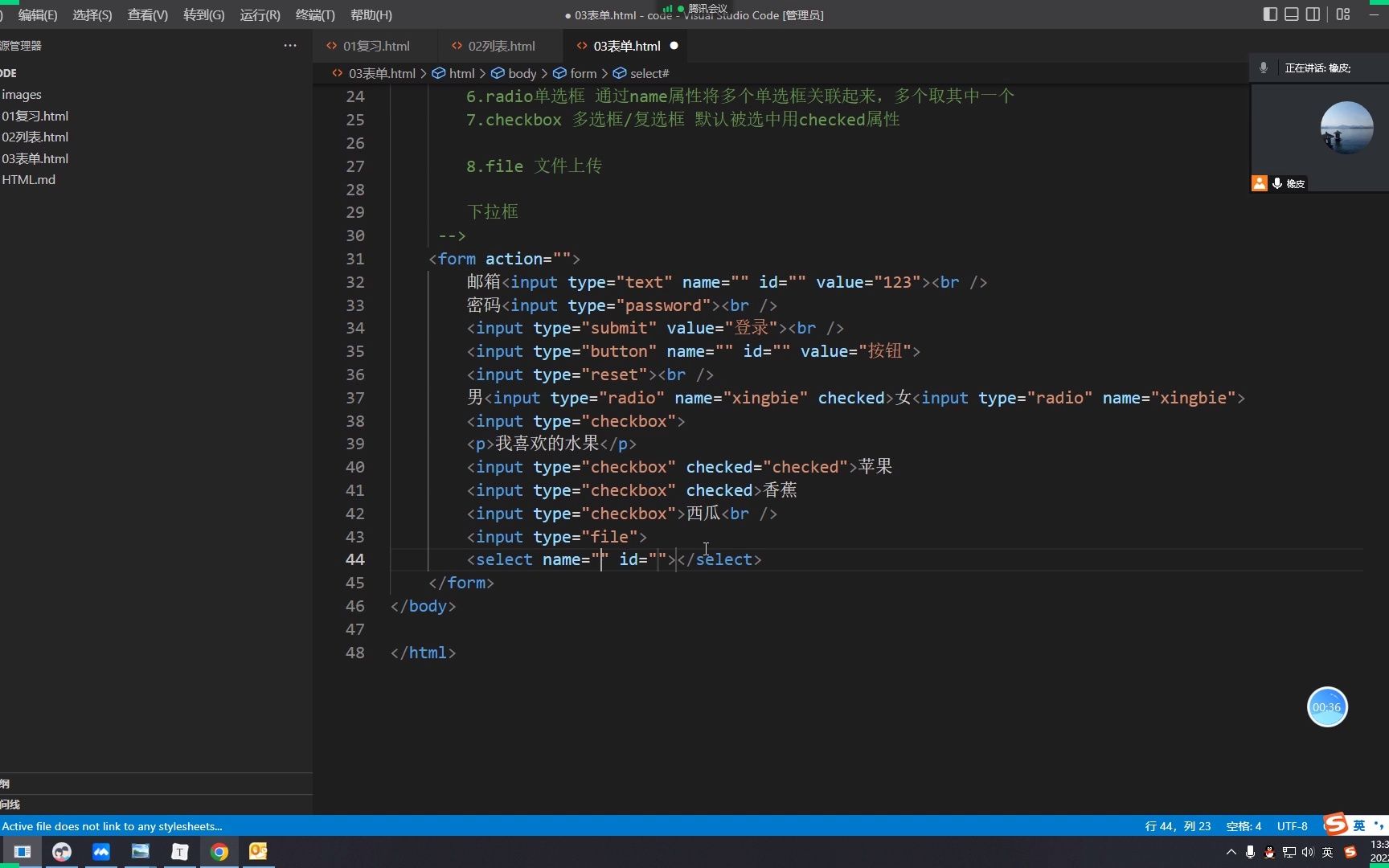Click unsaved dot on 03表单.html tab
Viewport: 1389px width, 868px height.
(674, 46)
